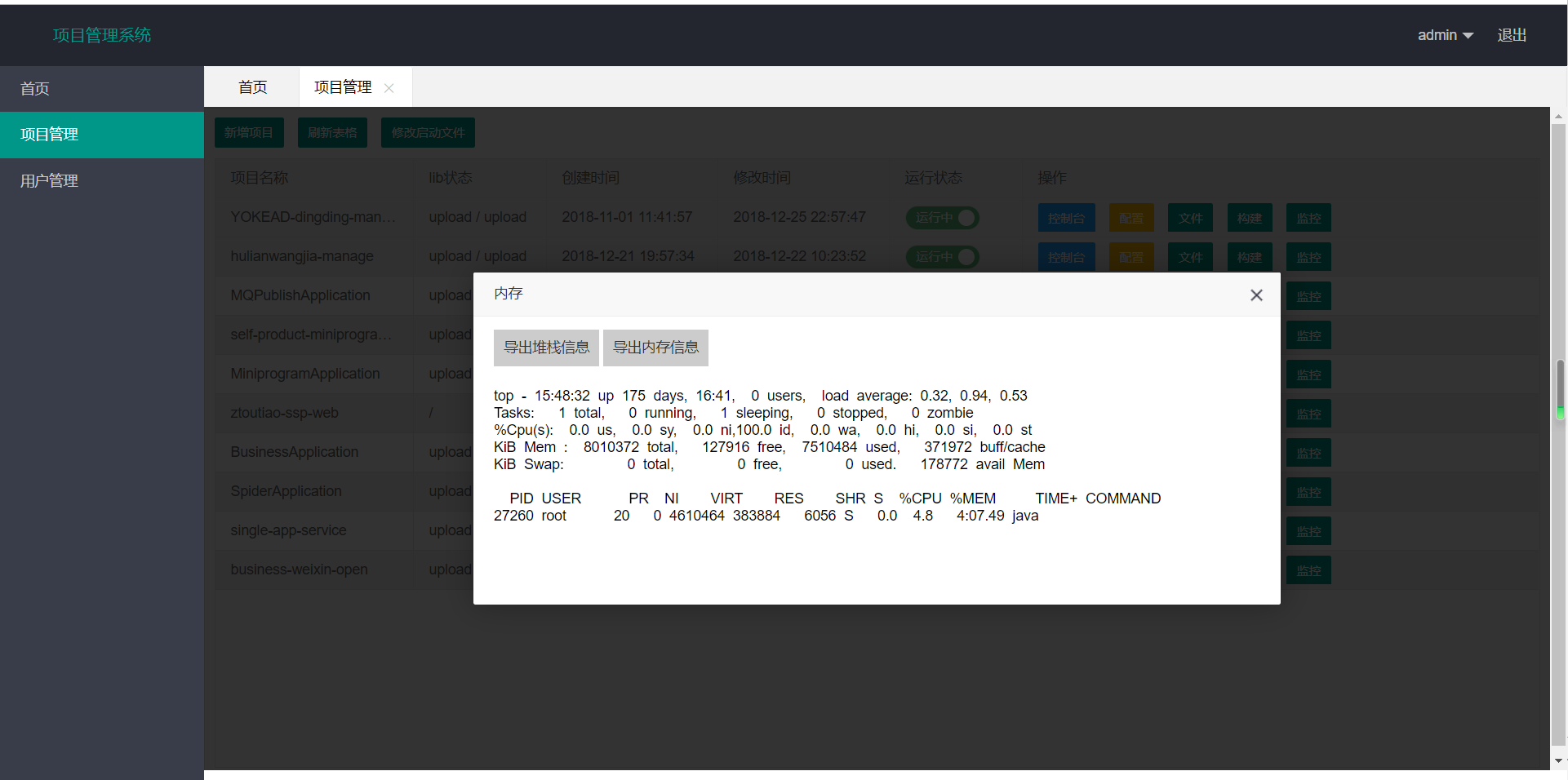Click the 项目名称 column header
This screenshot has height=780, width=1568.
click(x=259, y=178)
